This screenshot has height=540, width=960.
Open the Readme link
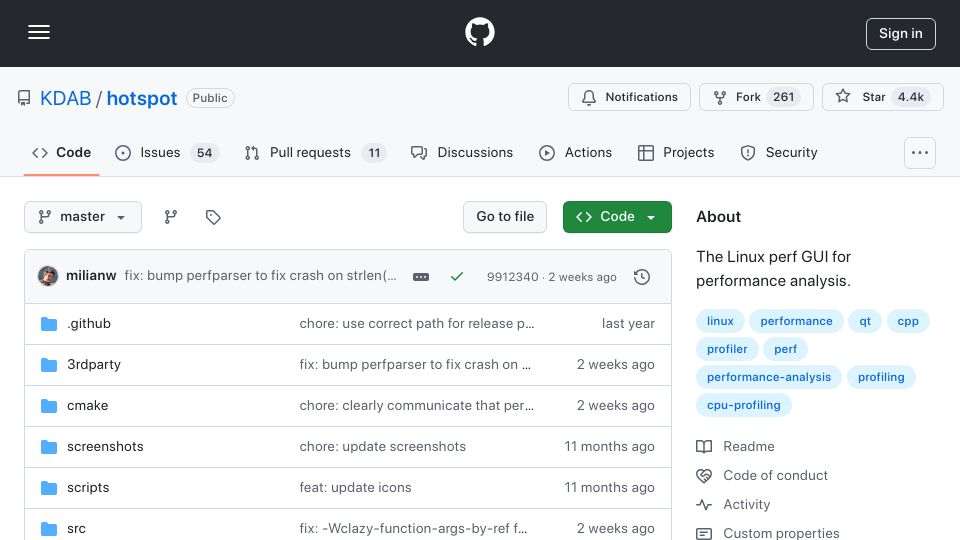pos(735,446)
